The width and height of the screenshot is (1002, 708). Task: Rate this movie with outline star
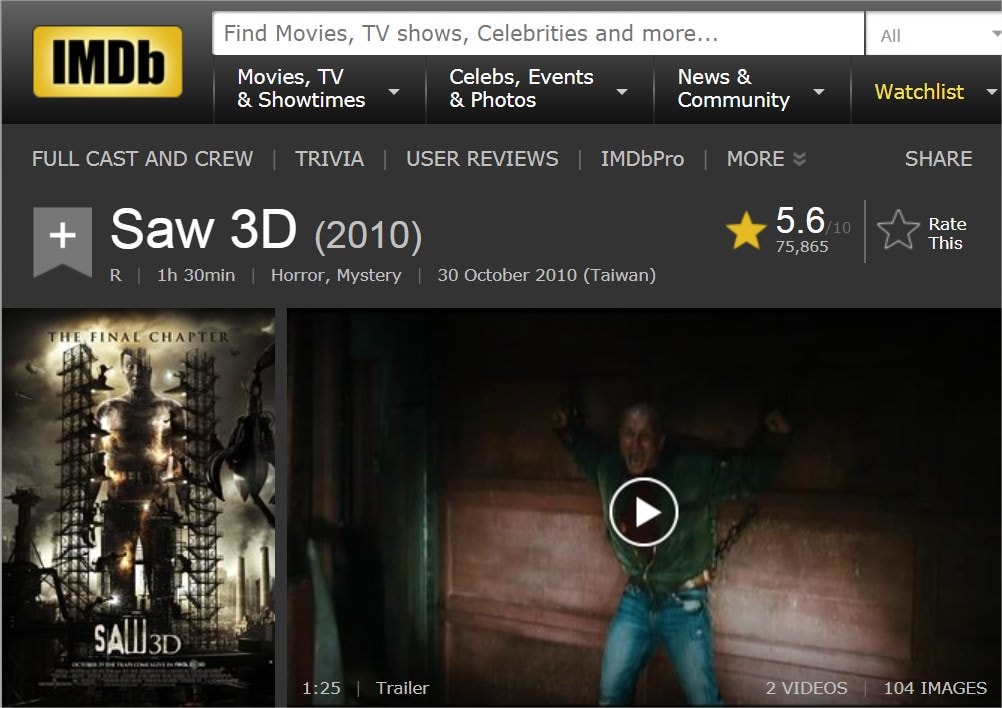coord(898,231)
